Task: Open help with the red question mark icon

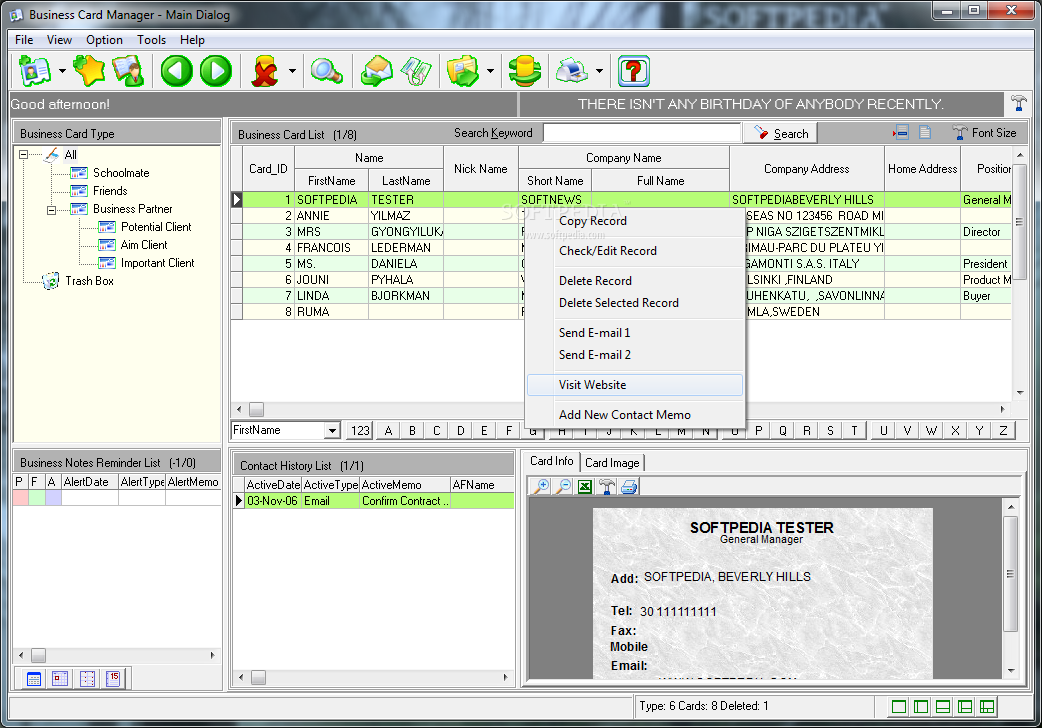Action: pos(633,70)
